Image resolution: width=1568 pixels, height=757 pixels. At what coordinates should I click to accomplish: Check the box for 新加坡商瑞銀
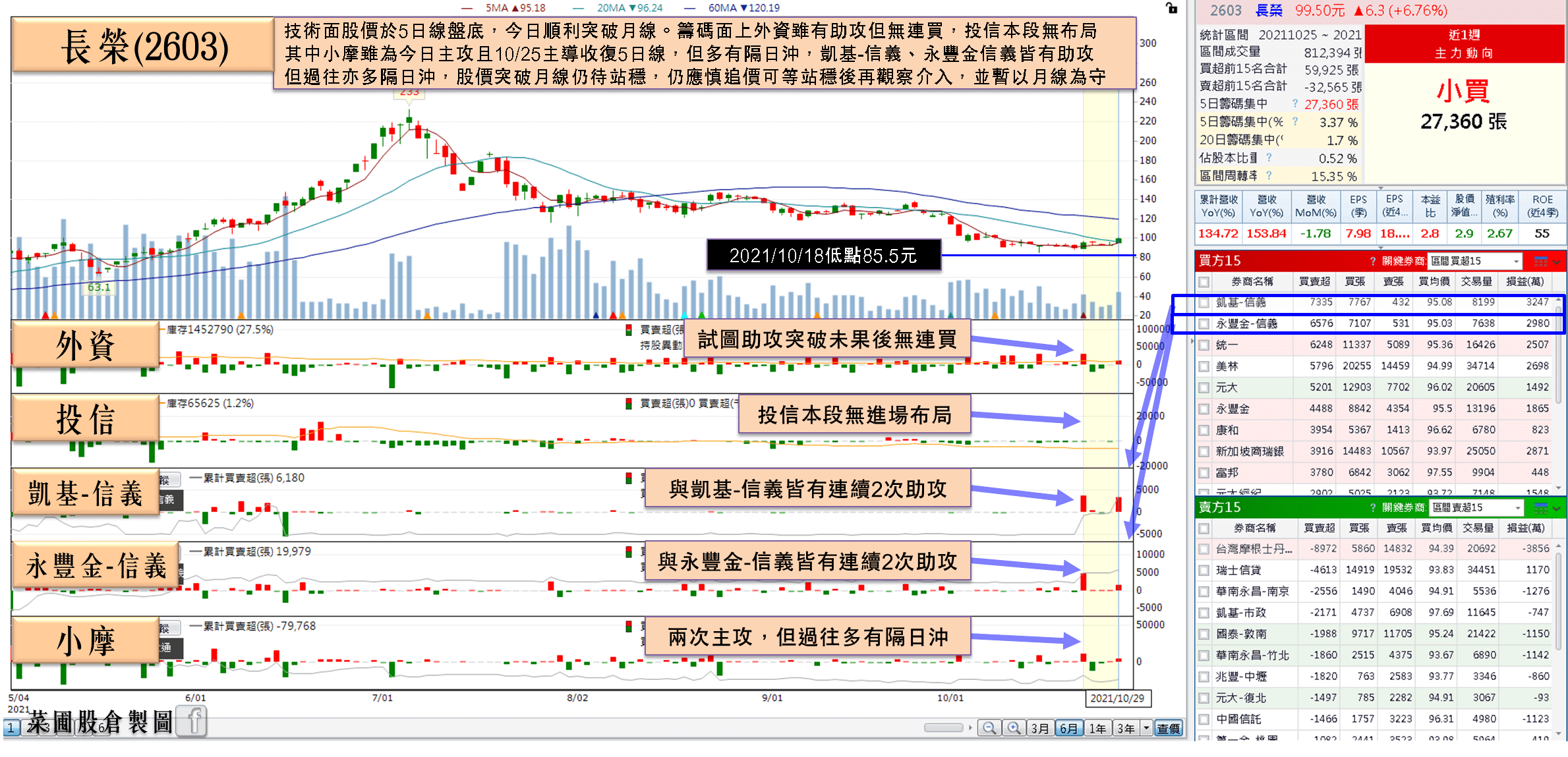pos(1205,451)
